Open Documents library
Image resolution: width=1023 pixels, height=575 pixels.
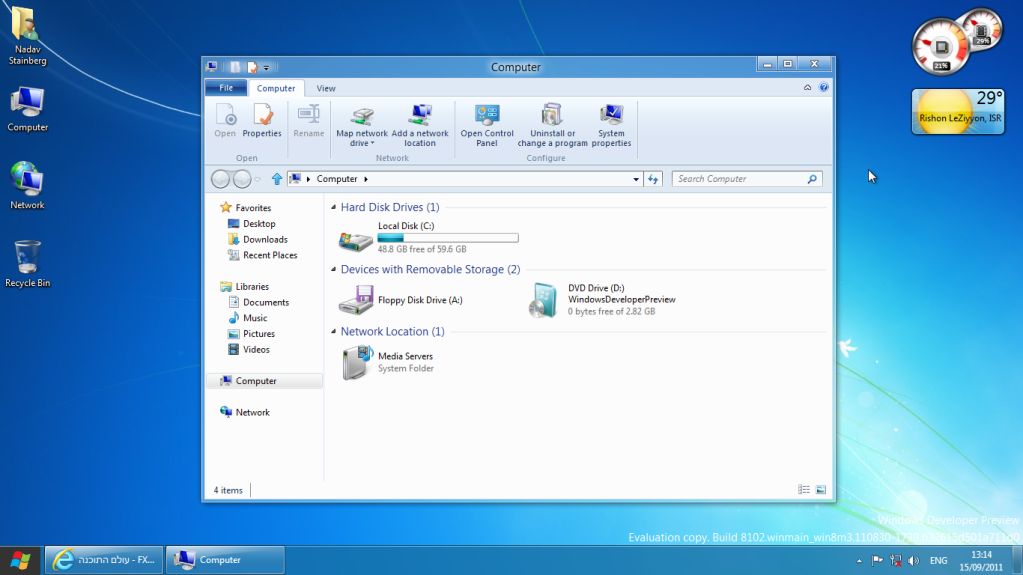(x=258, y=302)
